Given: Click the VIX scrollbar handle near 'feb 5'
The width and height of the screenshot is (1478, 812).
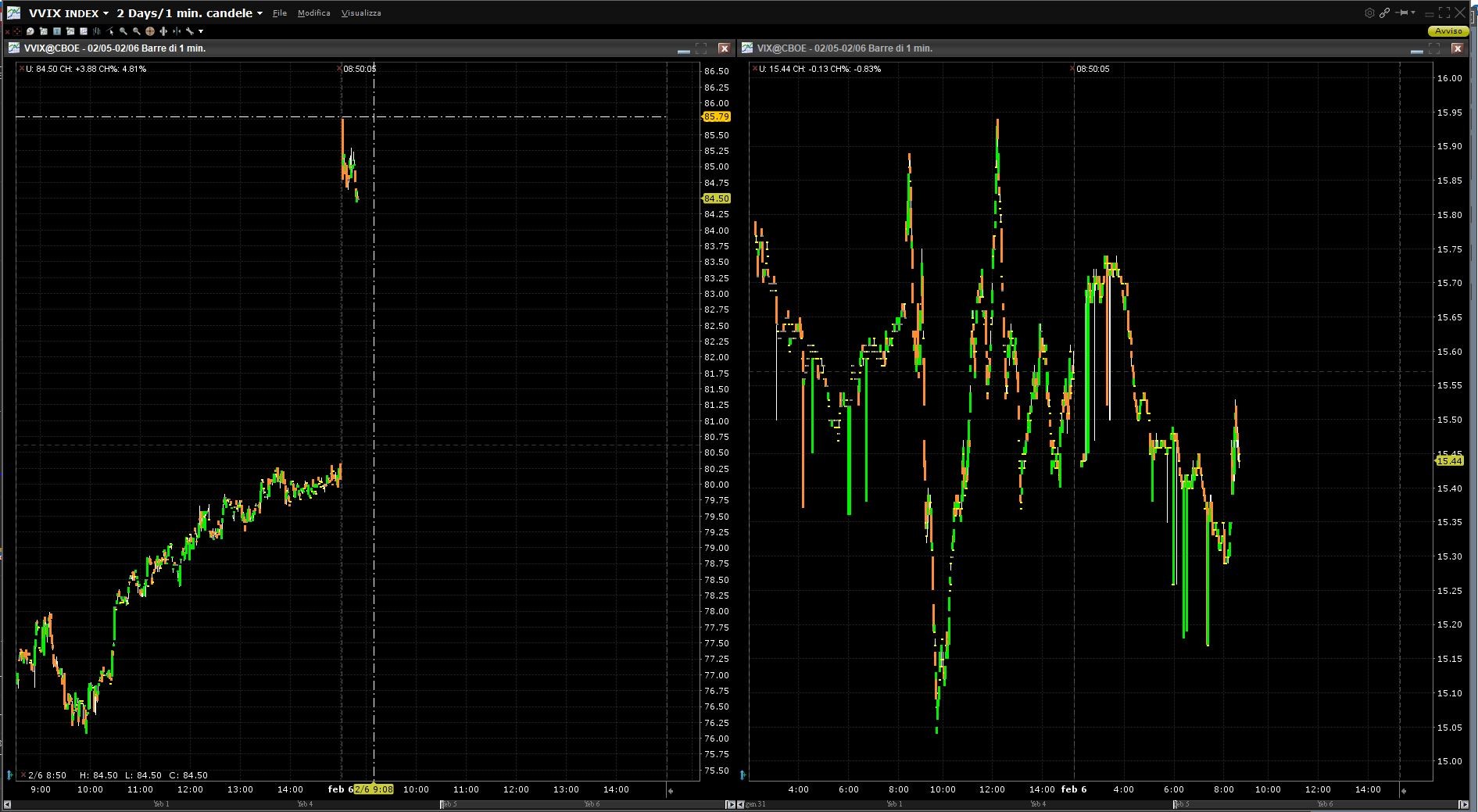Looking at the screenshot, I should coord(1176,804).
